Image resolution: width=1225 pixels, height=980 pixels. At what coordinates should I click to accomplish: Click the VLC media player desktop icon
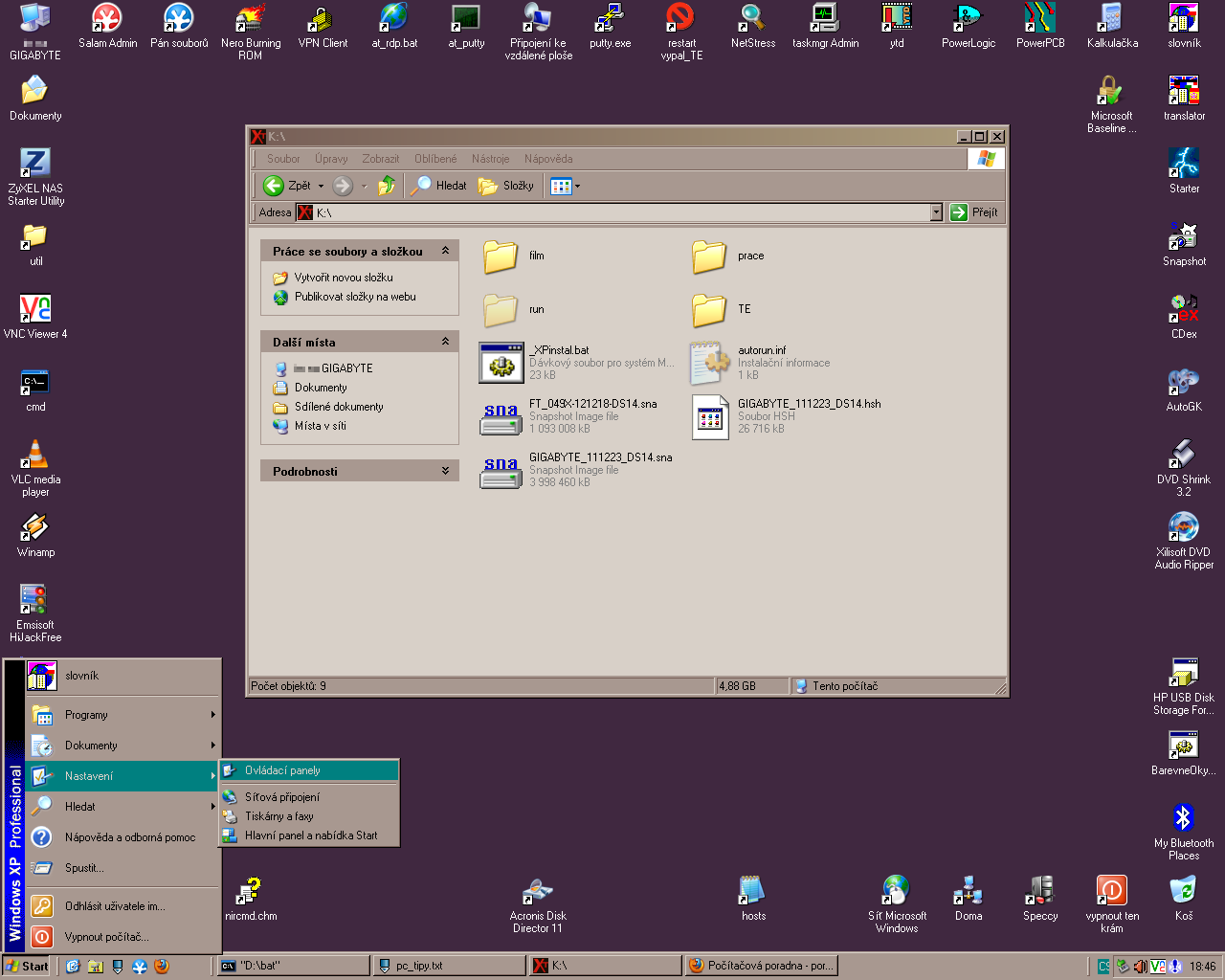click(x=35, y=456)
